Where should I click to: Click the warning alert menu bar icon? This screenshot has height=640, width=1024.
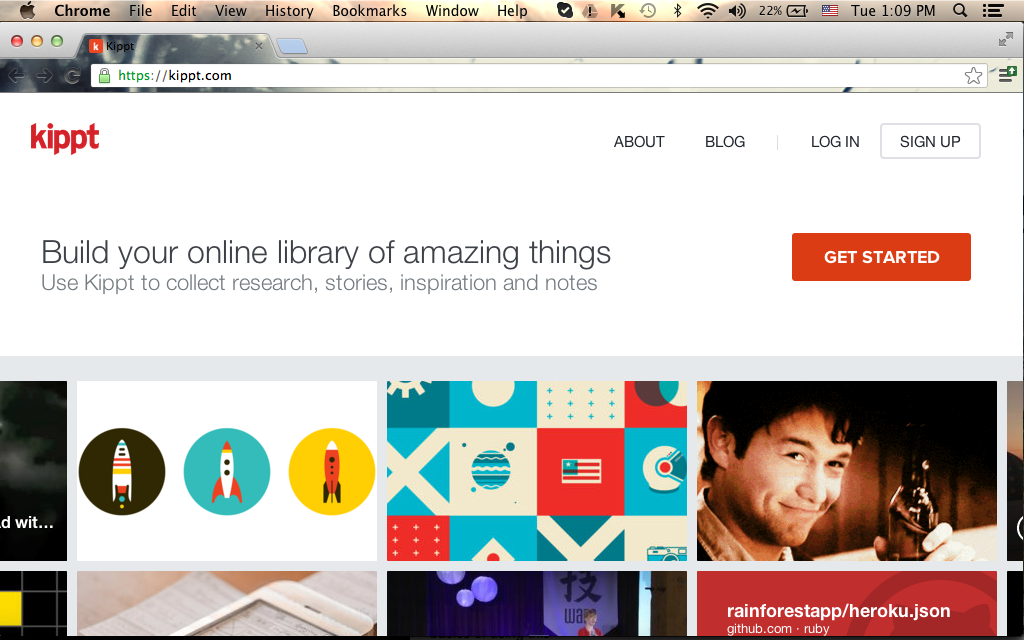coord(590,10)
